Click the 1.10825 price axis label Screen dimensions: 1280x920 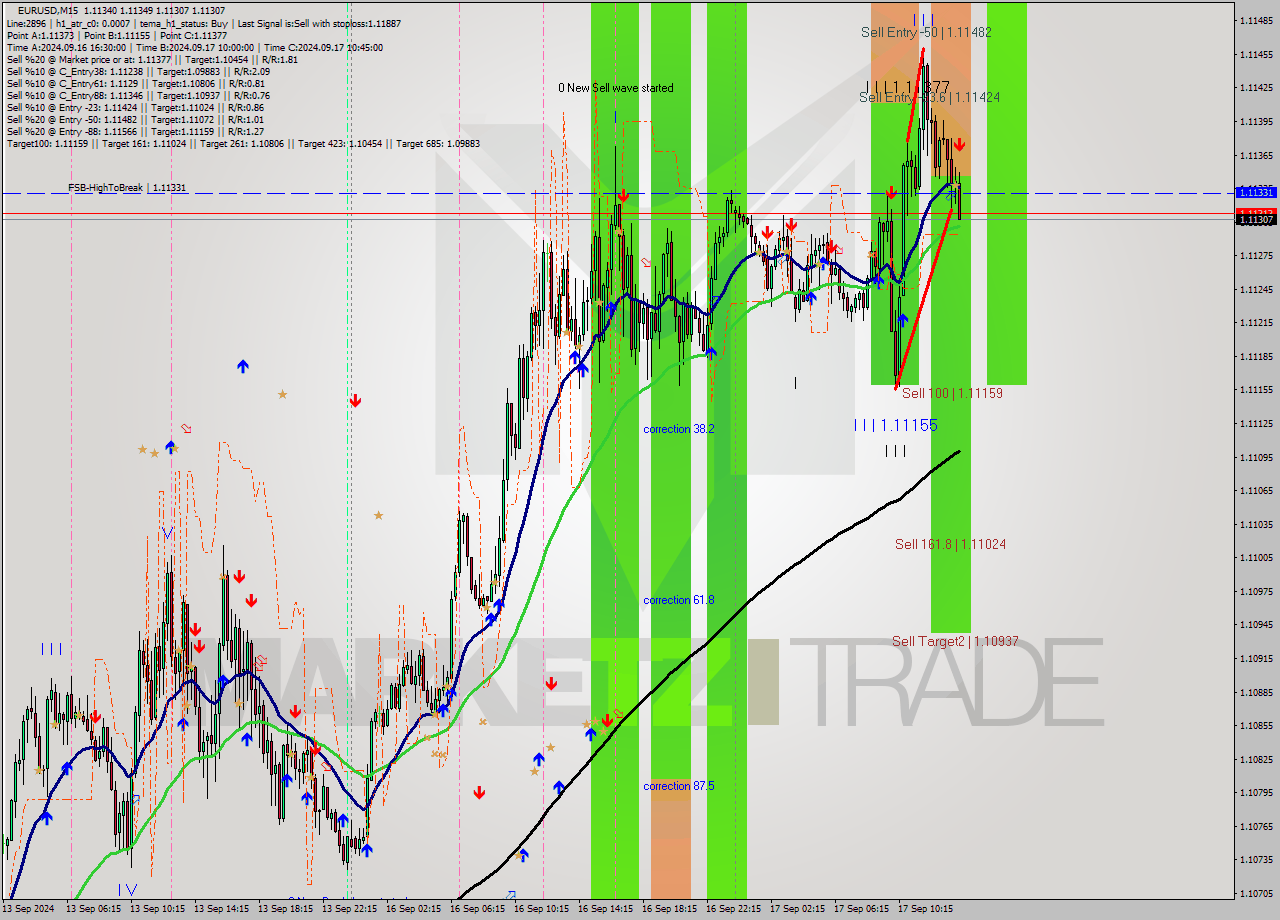1255,759
